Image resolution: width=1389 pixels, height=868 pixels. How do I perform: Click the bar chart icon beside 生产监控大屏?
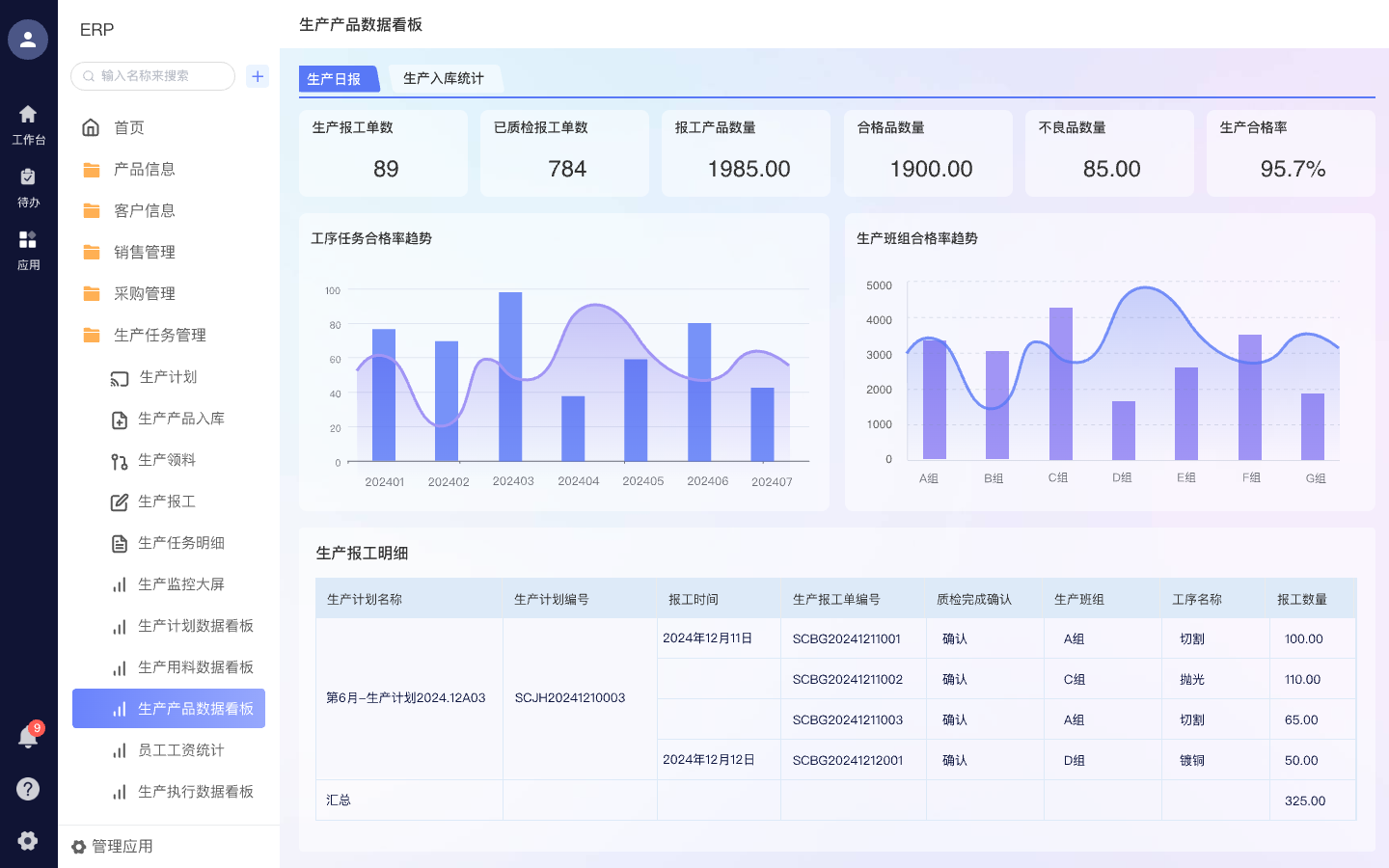(119, 585)
